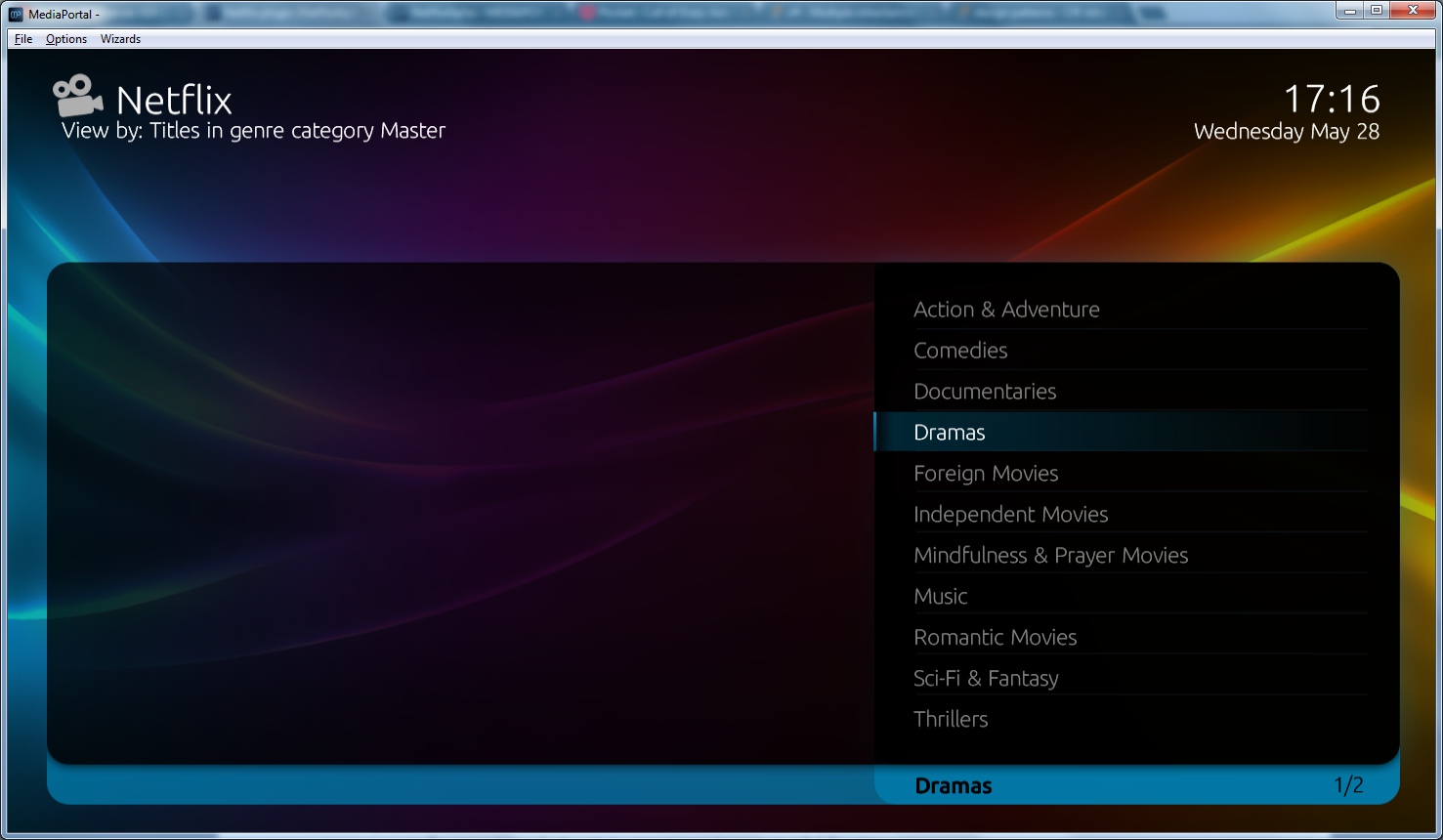Viewport: 1443px width, 840px height.
Task: Click the Netflix movie camera icon
Action: 78,96
